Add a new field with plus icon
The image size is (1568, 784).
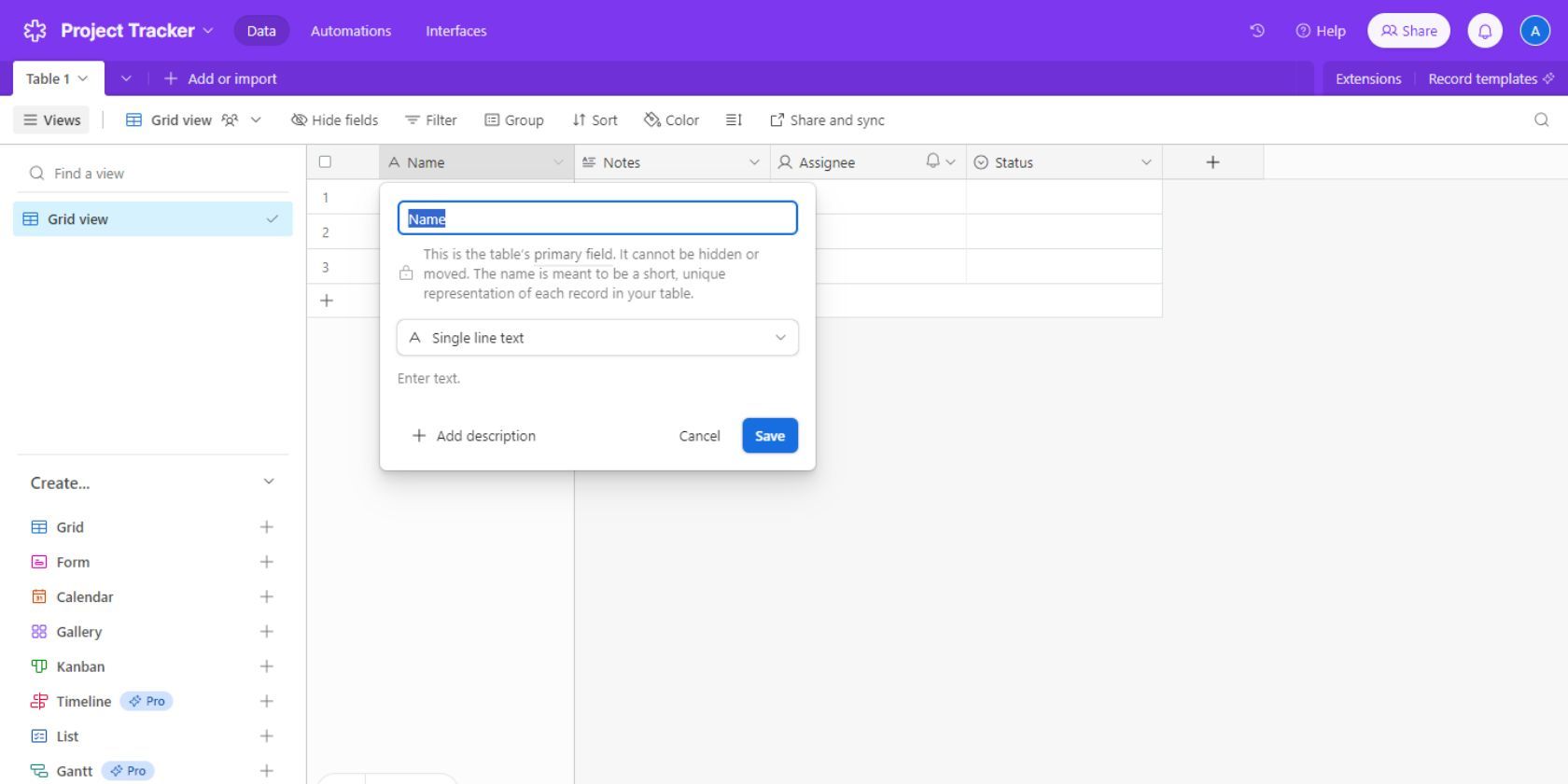[1212, 162]
